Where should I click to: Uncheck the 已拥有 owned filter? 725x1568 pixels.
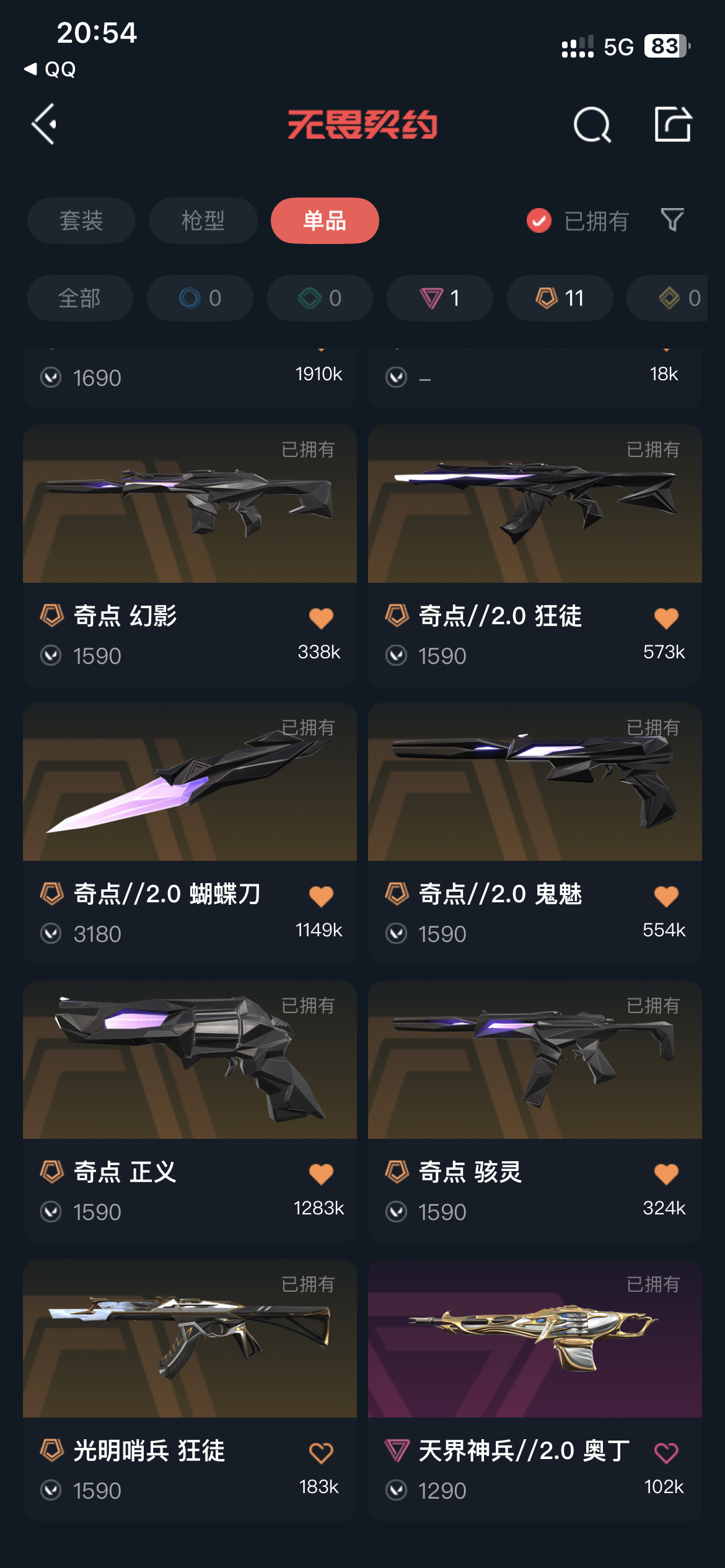click(578, 220)
